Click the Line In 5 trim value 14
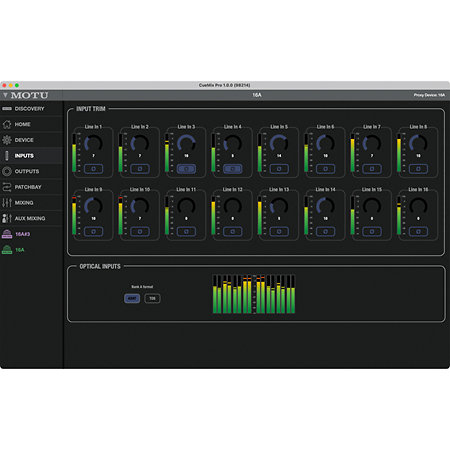The height and width of the screenshot is (450, 450). click(x=279, y=156)
